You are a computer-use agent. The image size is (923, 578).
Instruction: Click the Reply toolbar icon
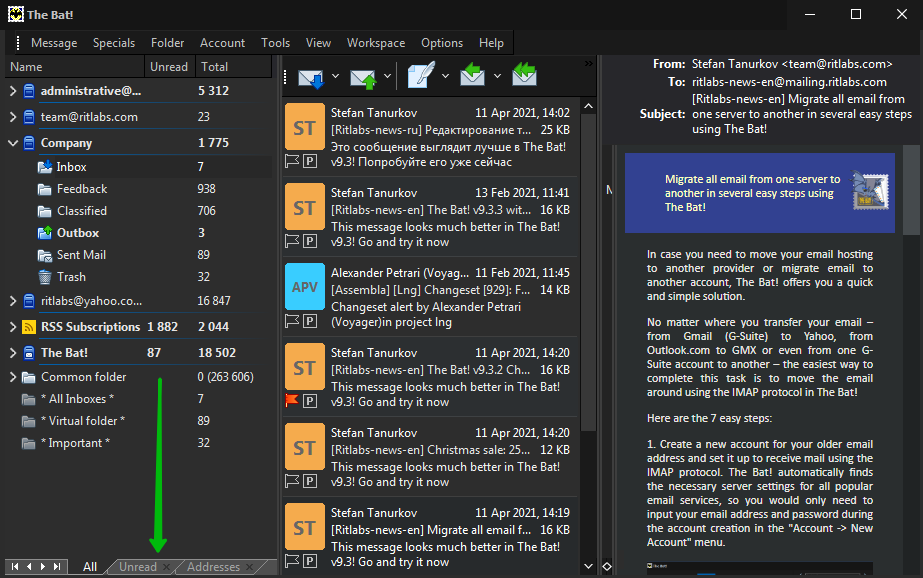(472, 75)
